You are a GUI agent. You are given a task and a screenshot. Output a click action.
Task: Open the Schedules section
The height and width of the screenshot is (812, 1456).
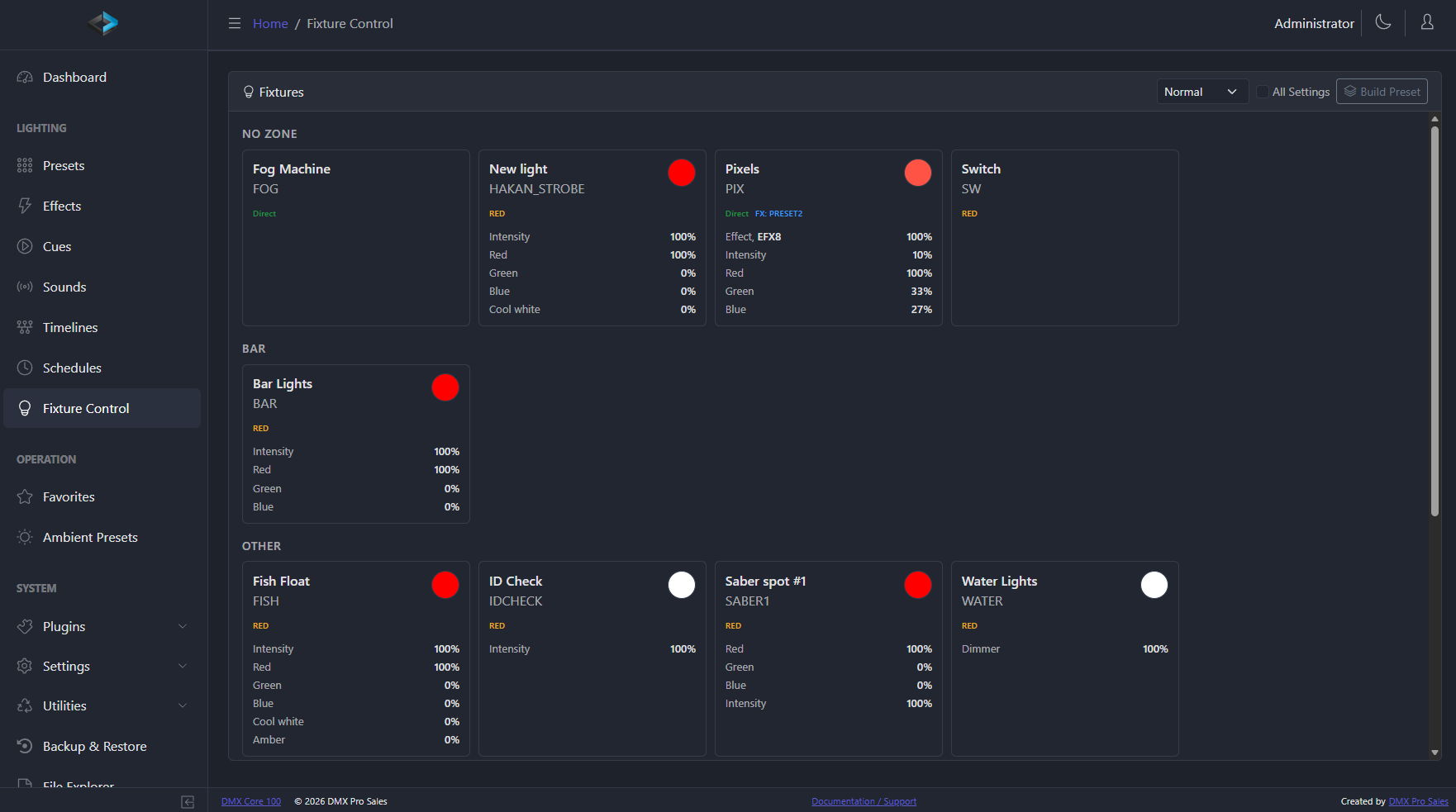pos(25,368)
